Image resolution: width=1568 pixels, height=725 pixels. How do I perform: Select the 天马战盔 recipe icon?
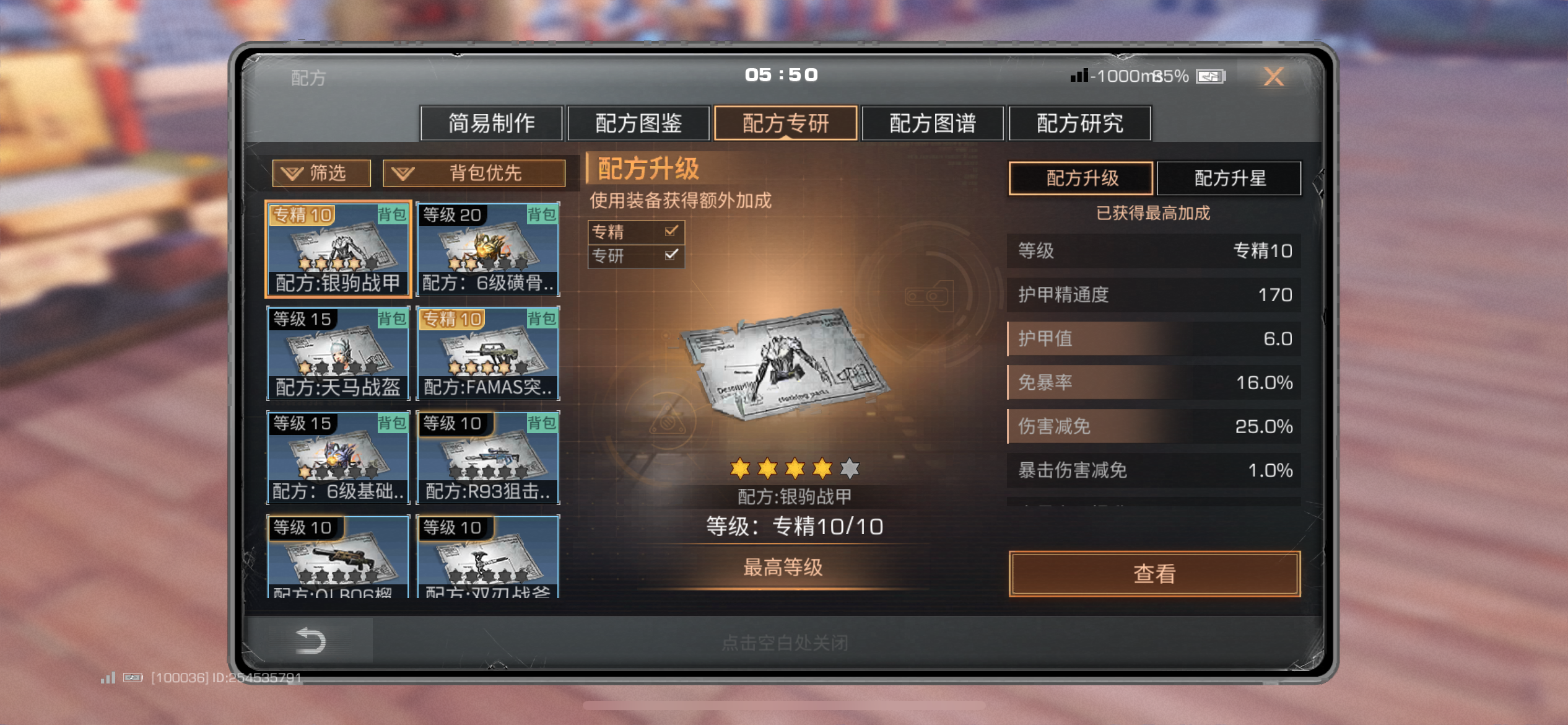(x=338, y=353)
